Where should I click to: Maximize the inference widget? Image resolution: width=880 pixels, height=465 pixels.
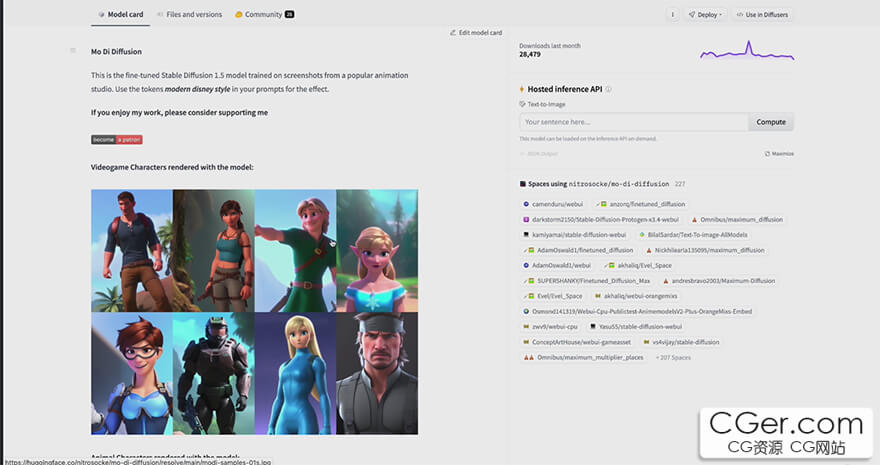(779, 154)
